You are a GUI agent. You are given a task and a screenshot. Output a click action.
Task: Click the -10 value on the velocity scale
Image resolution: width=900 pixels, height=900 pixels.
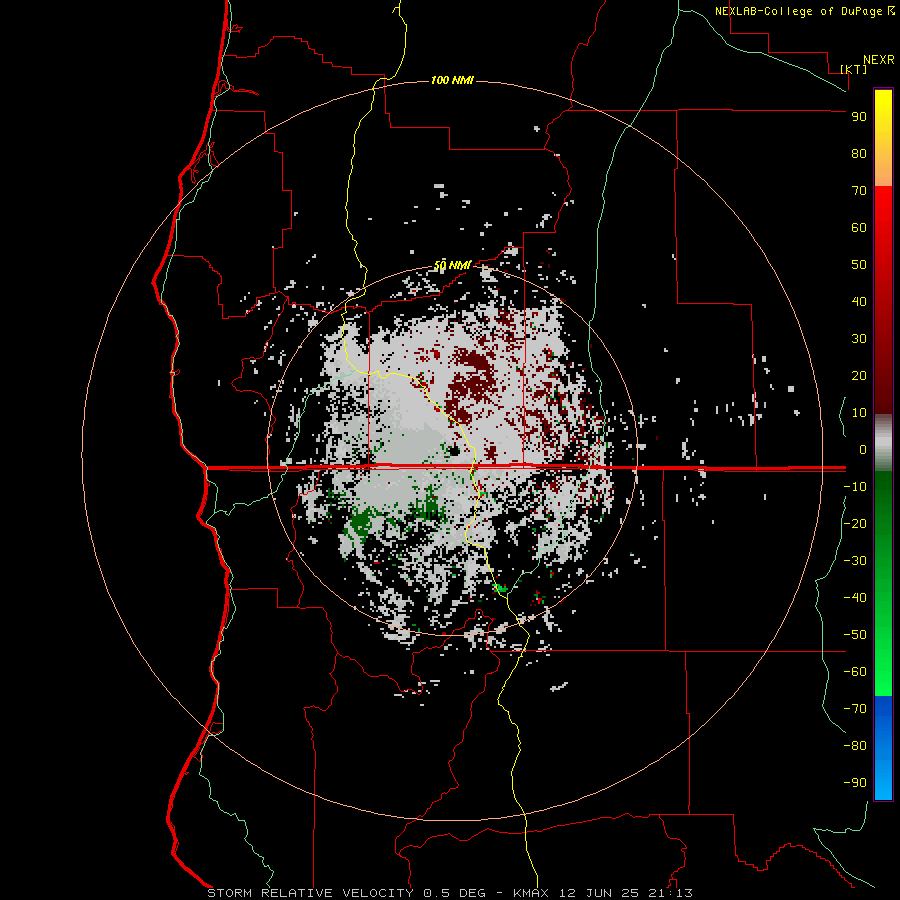[x=855, y=487]
